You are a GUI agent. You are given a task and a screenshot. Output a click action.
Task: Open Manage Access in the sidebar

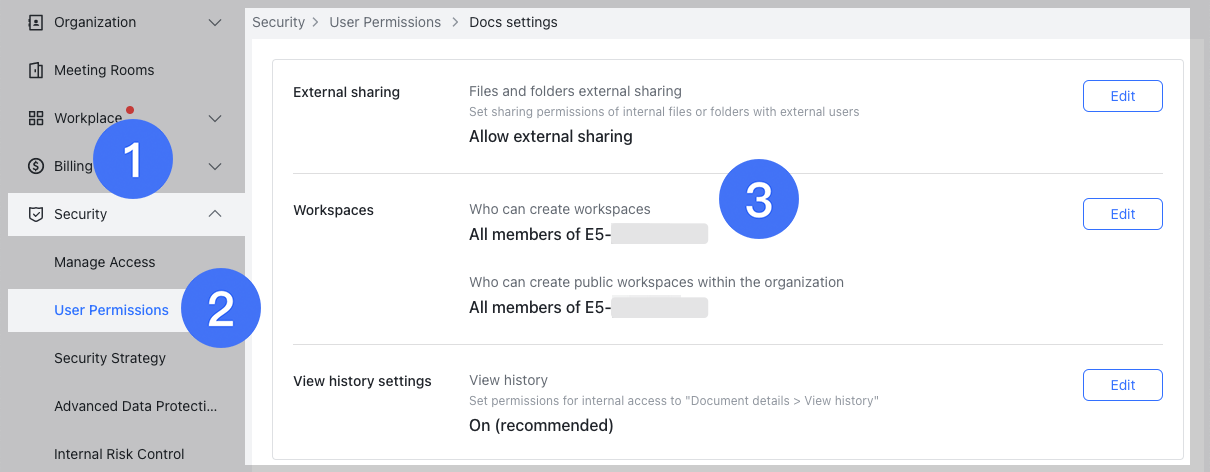(105, 262)
